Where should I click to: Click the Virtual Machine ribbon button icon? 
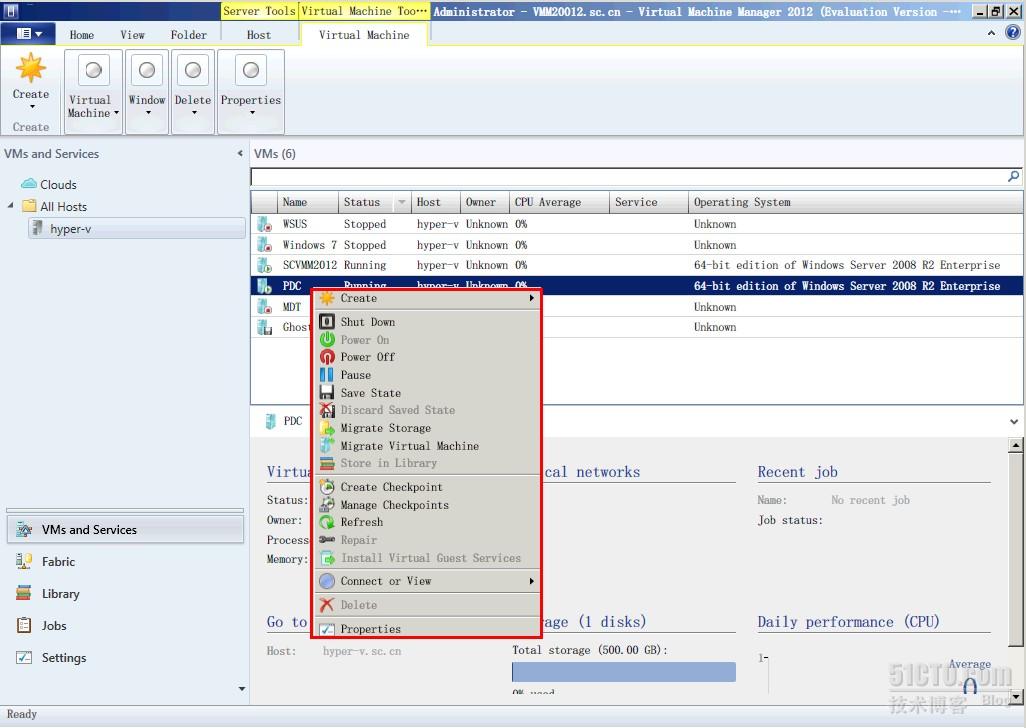click(94, 70)
